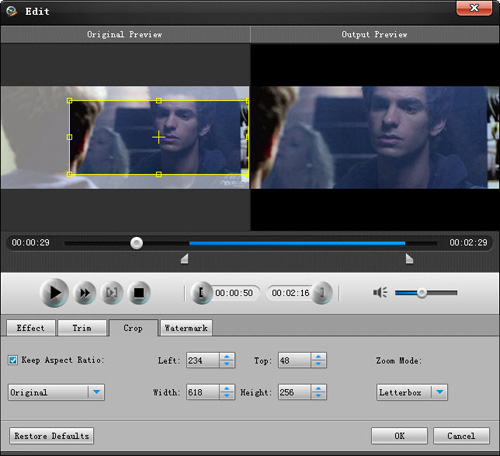Switch to the Effect tab
Screen dimensions: 500x456
tap(31, 328)
